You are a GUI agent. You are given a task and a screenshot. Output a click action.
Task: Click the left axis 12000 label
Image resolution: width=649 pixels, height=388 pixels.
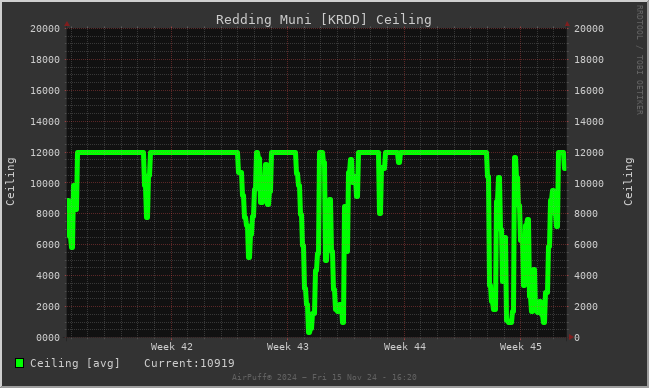(45, 153)
